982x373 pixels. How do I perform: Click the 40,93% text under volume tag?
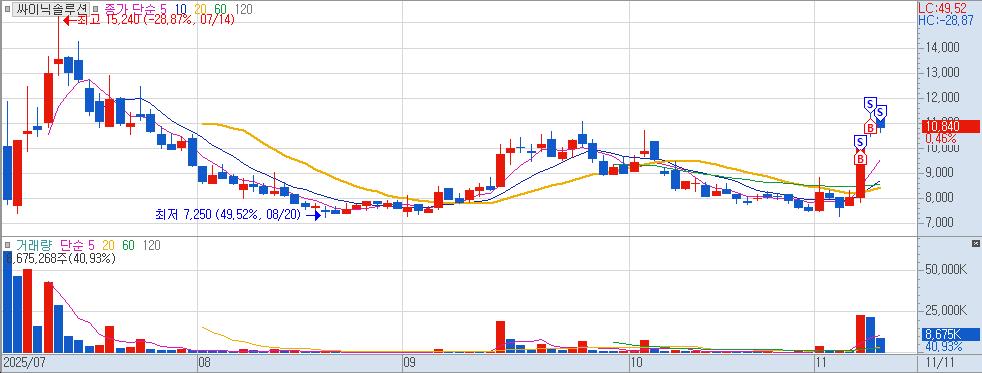(x=944, y=346)
